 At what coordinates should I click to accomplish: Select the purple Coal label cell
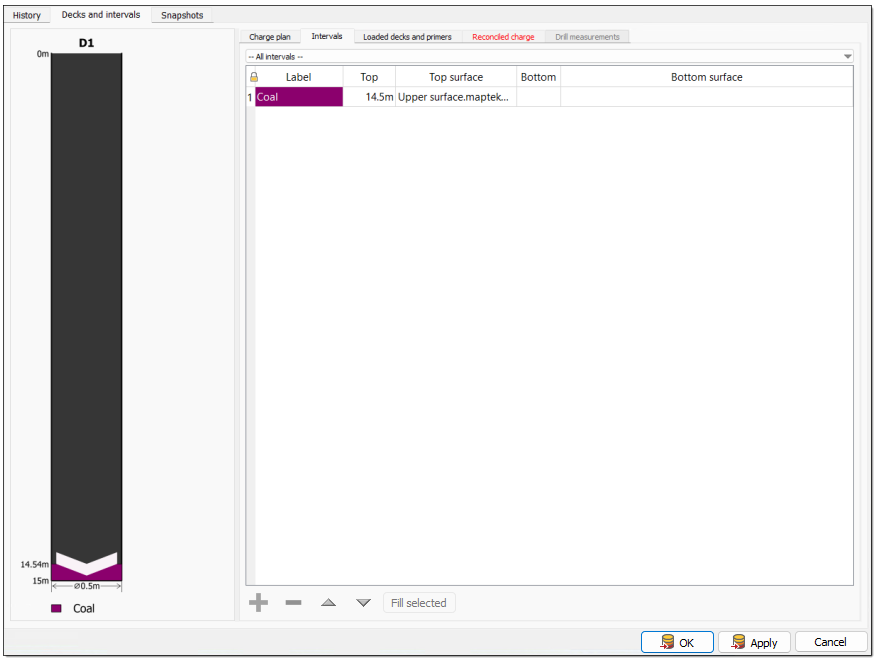(299, 97)
